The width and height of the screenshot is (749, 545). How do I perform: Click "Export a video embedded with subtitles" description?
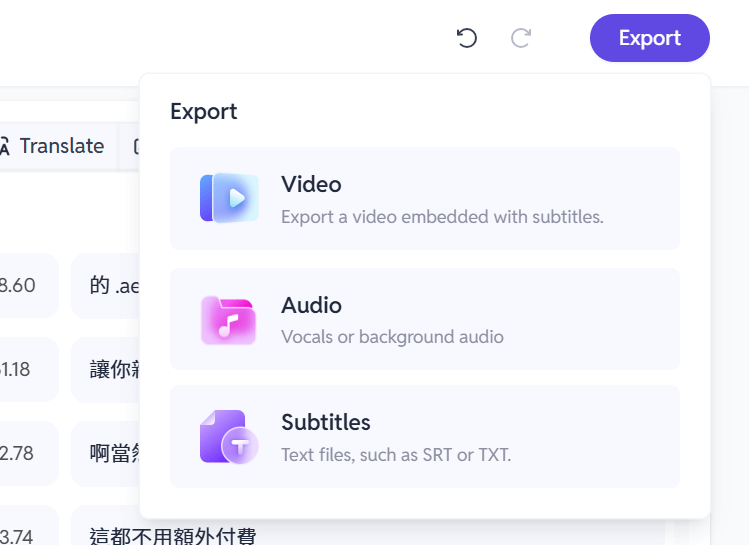[442, 216]
